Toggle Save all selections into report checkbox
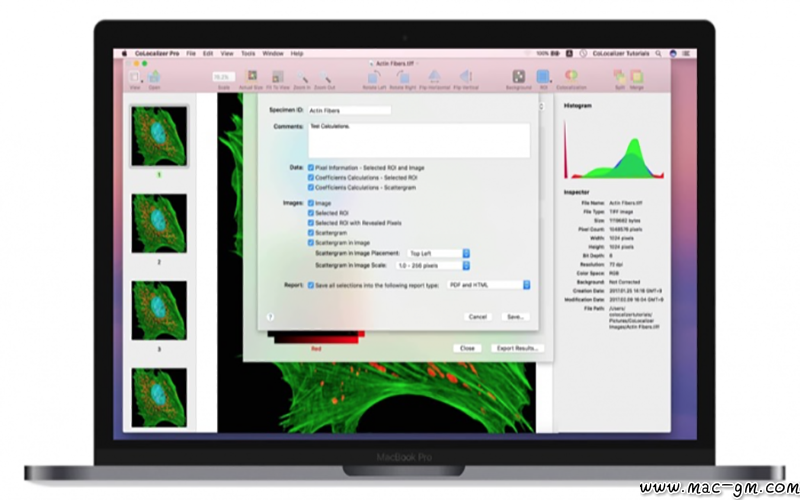 pos(311,285)
